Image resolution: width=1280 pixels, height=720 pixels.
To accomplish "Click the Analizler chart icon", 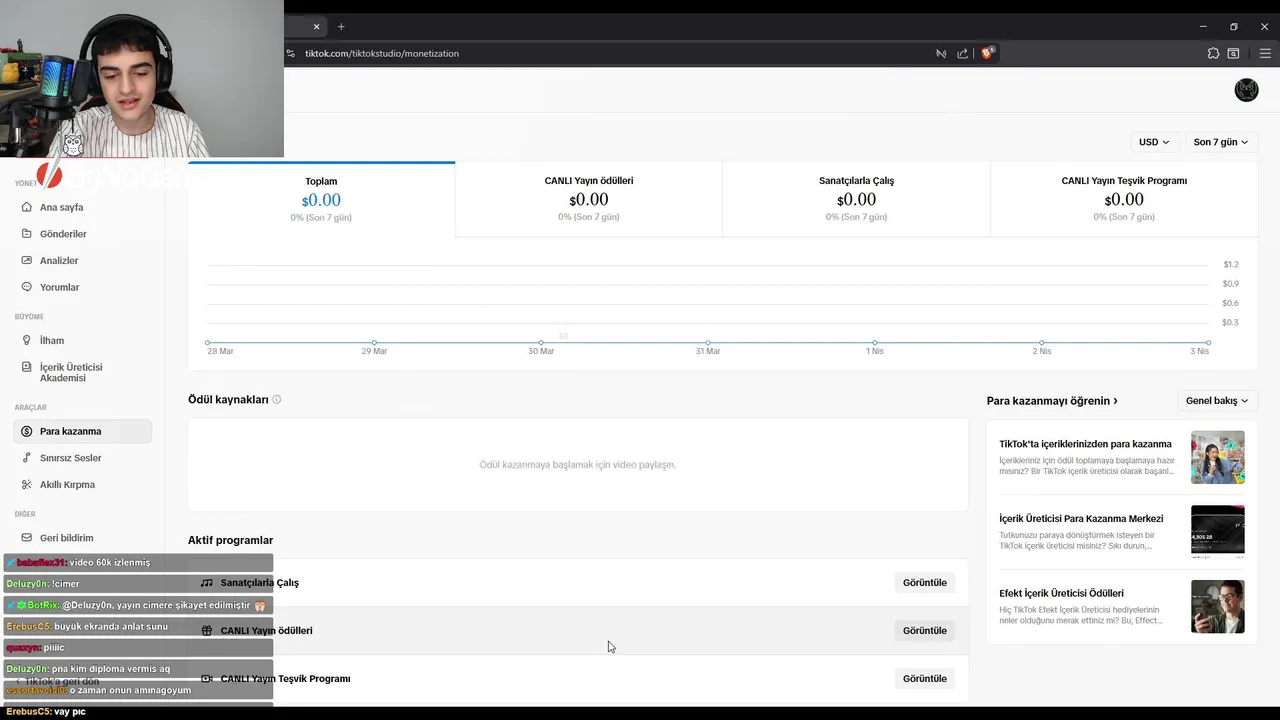I will click(x=27, y=260).
